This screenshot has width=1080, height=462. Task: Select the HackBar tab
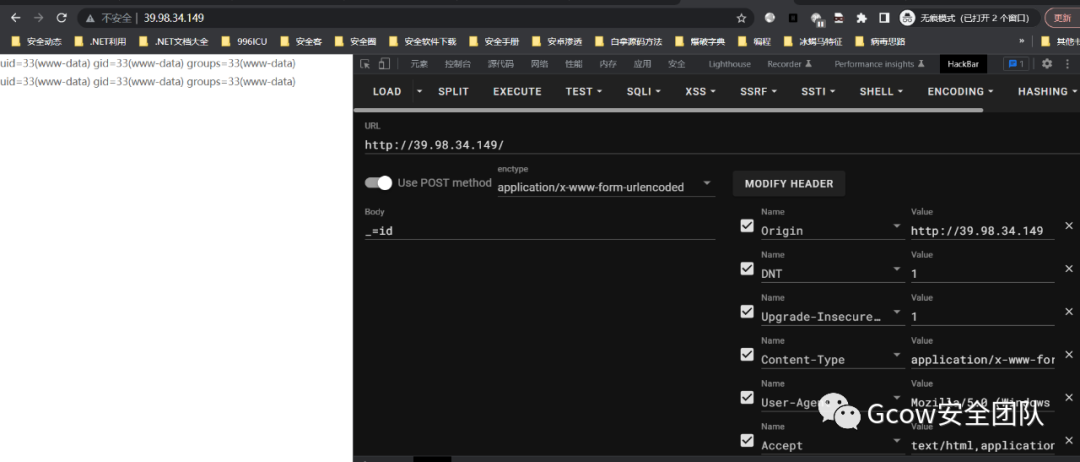[963, 64]
